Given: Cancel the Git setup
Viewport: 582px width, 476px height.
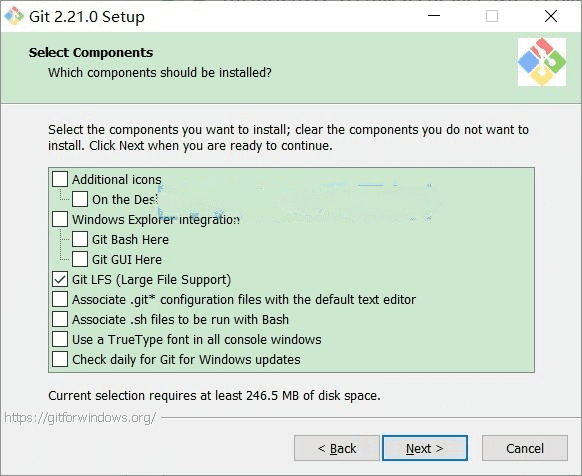Looking at the screenshot, I should [525, 448].
